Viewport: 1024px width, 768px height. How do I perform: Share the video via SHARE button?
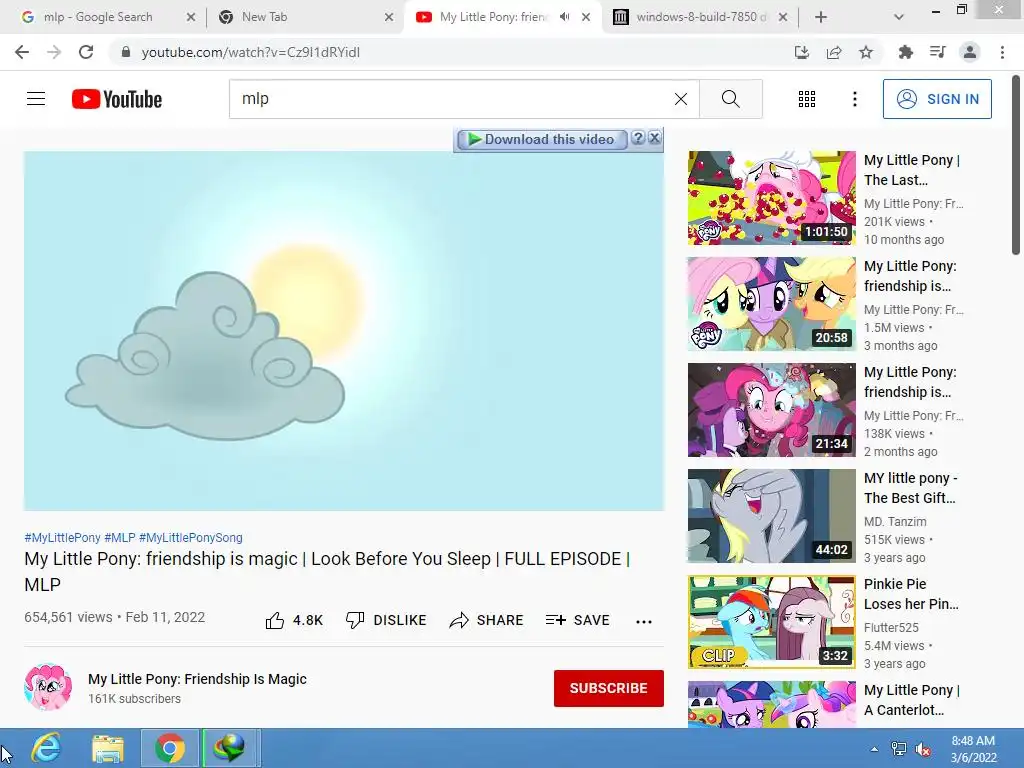coord(487,620)
